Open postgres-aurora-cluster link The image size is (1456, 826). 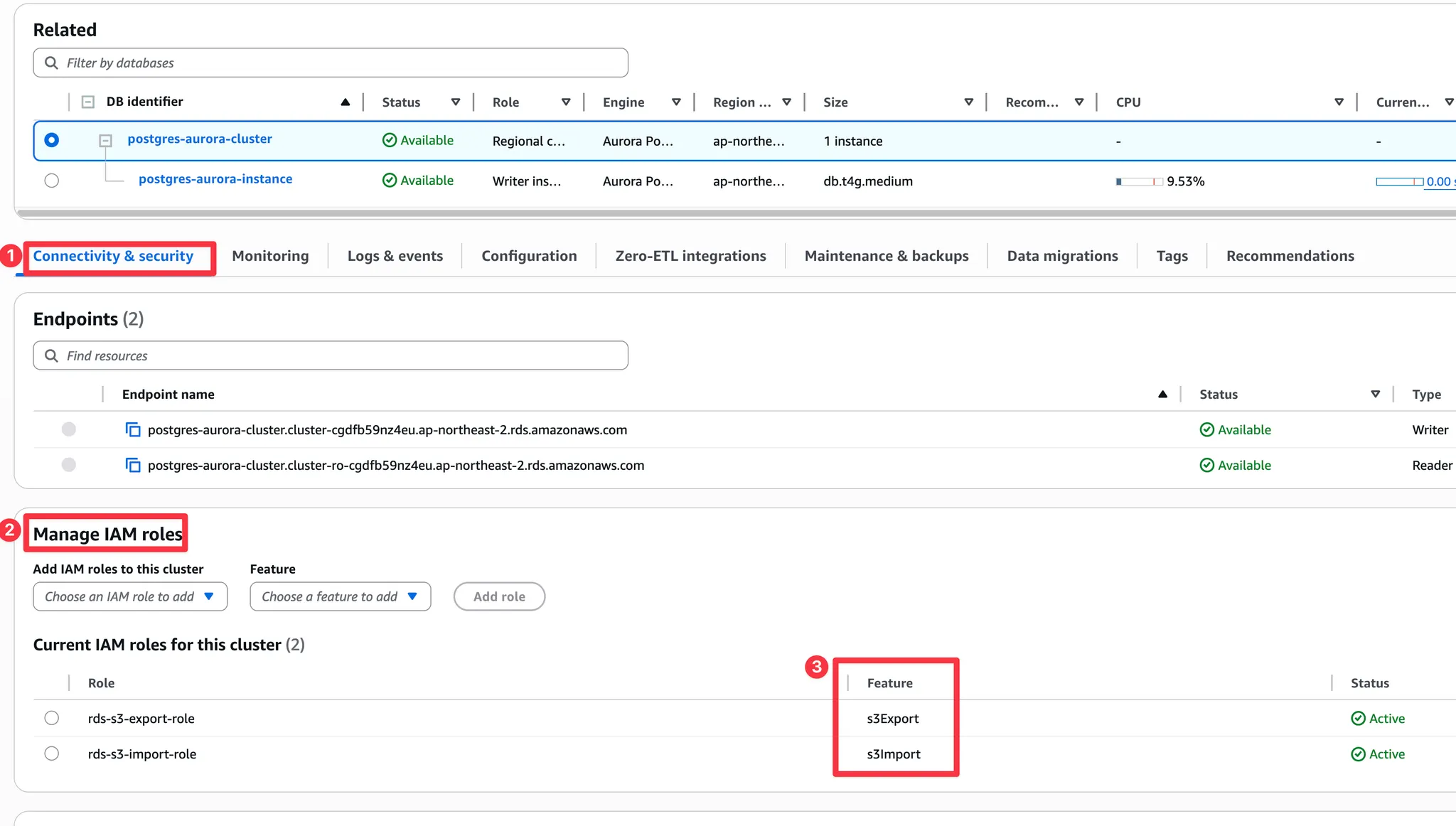tap(200, 139)
